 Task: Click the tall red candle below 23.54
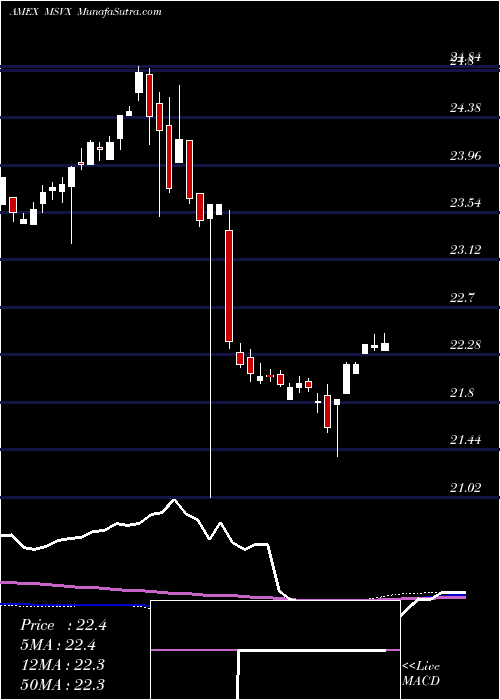pyautogui.click(x=229, y=286)
